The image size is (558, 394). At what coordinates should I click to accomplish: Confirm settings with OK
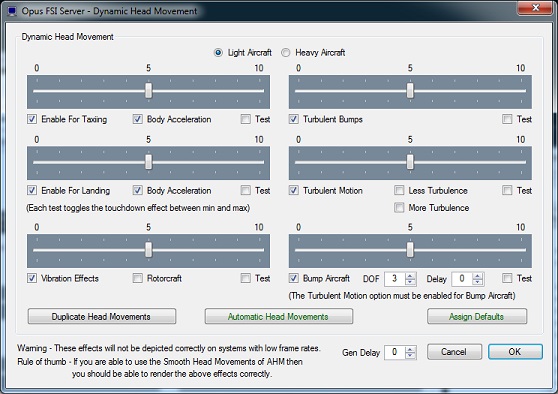515,352
